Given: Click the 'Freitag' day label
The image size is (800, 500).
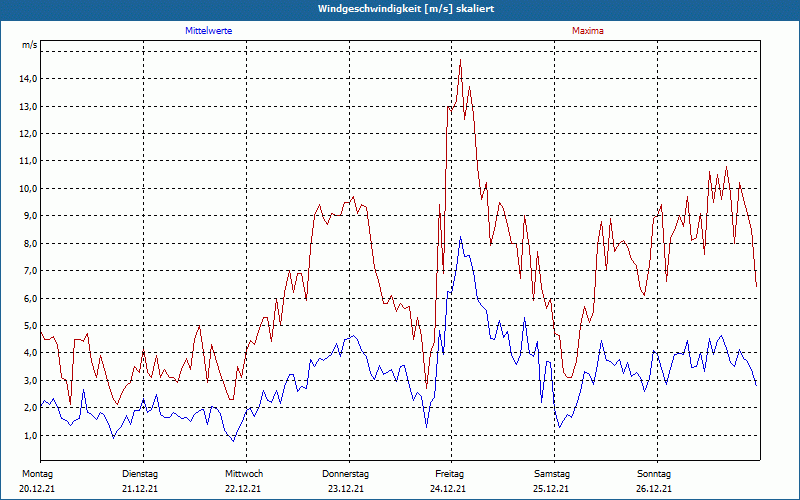Looking at the screenshot, I should pos(449,474).
